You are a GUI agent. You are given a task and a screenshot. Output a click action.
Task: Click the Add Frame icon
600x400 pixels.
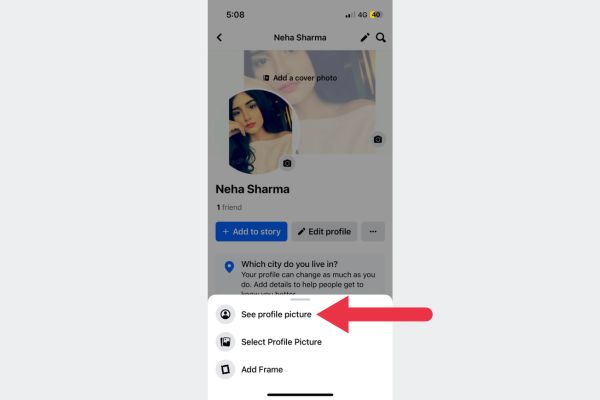[225, 369]
